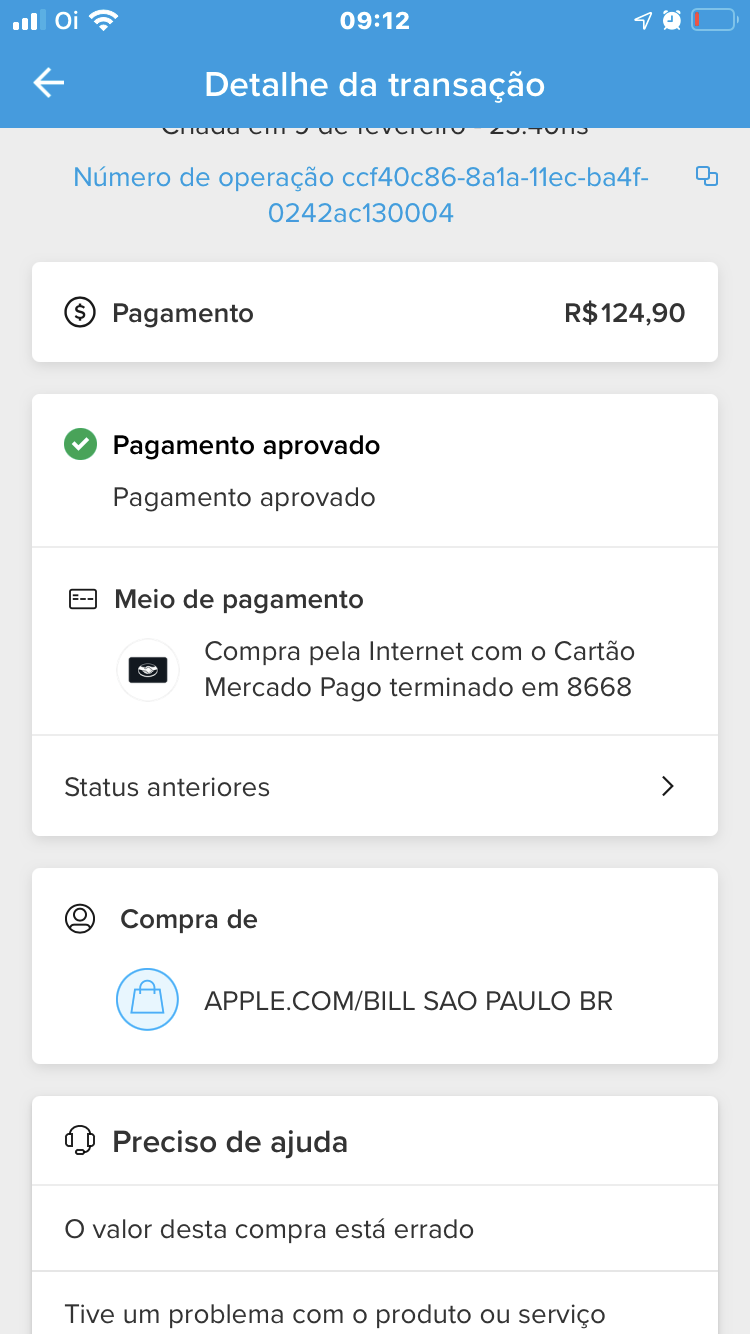Open the Status anteriores row
Screen dimensions: 750x1334
click(374, 787)
